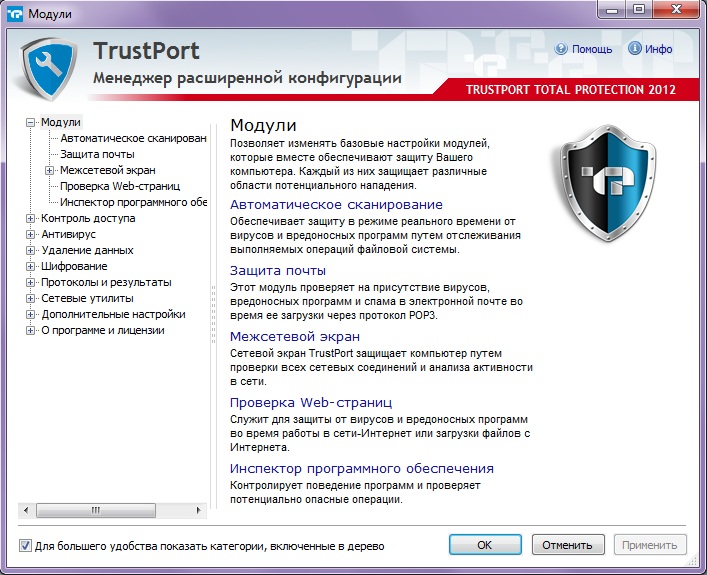The height and width of the screenshot is (575, 707).
Task: Click tree scrollbar left arrow
Action: (26, 511)
